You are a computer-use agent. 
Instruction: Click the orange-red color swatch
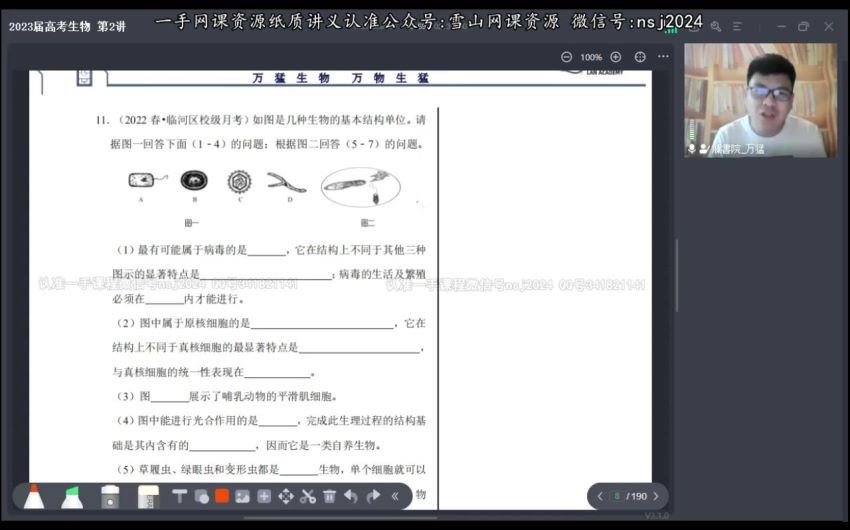pyautogui.click(x=222, y=496)
